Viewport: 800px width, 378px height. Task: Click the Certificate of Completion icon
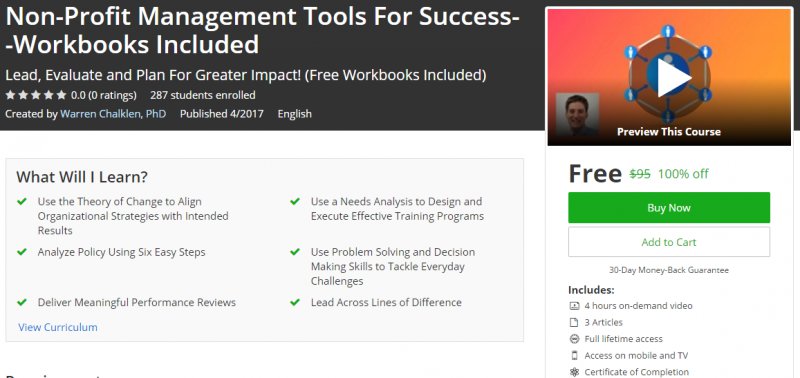pyautogui.click(x=574, y=372)
